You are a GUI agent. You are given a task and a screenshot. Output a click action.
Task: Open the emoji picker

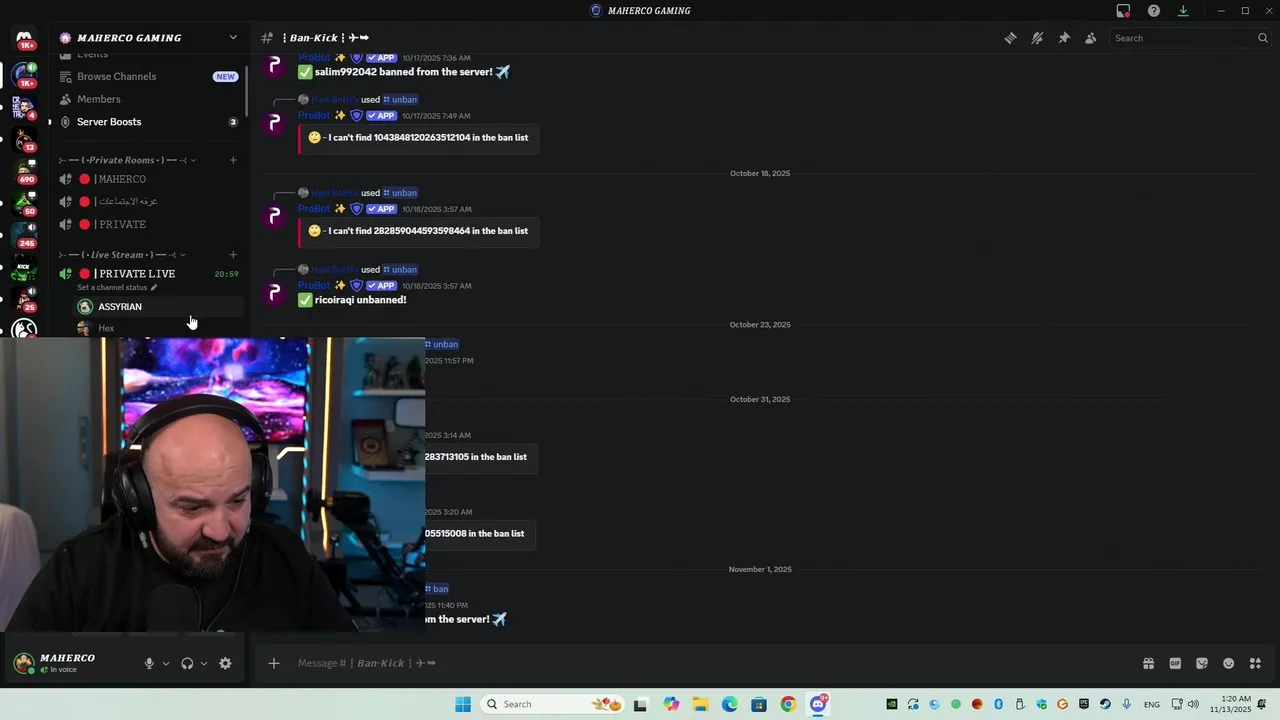click(x=1228, y=663)
